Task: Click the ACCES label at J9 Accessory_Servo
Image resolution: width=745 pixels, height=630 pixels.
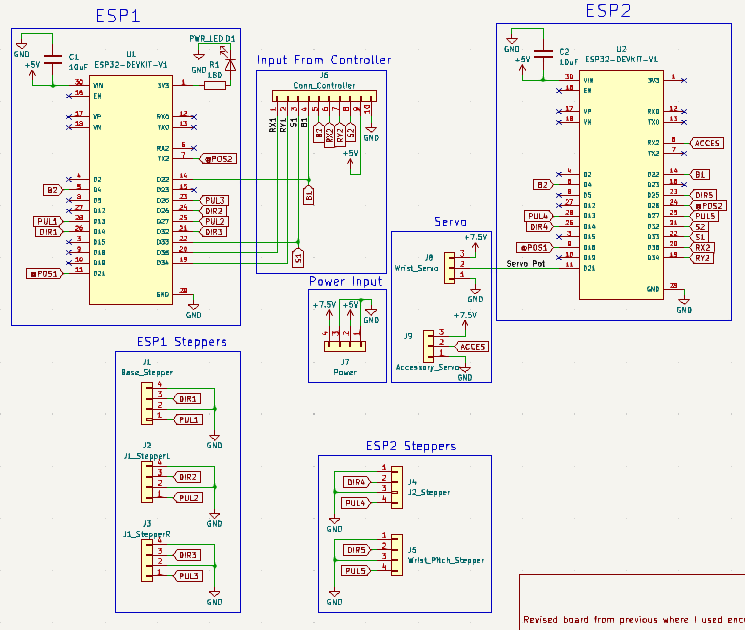Action: click(472, 347)
